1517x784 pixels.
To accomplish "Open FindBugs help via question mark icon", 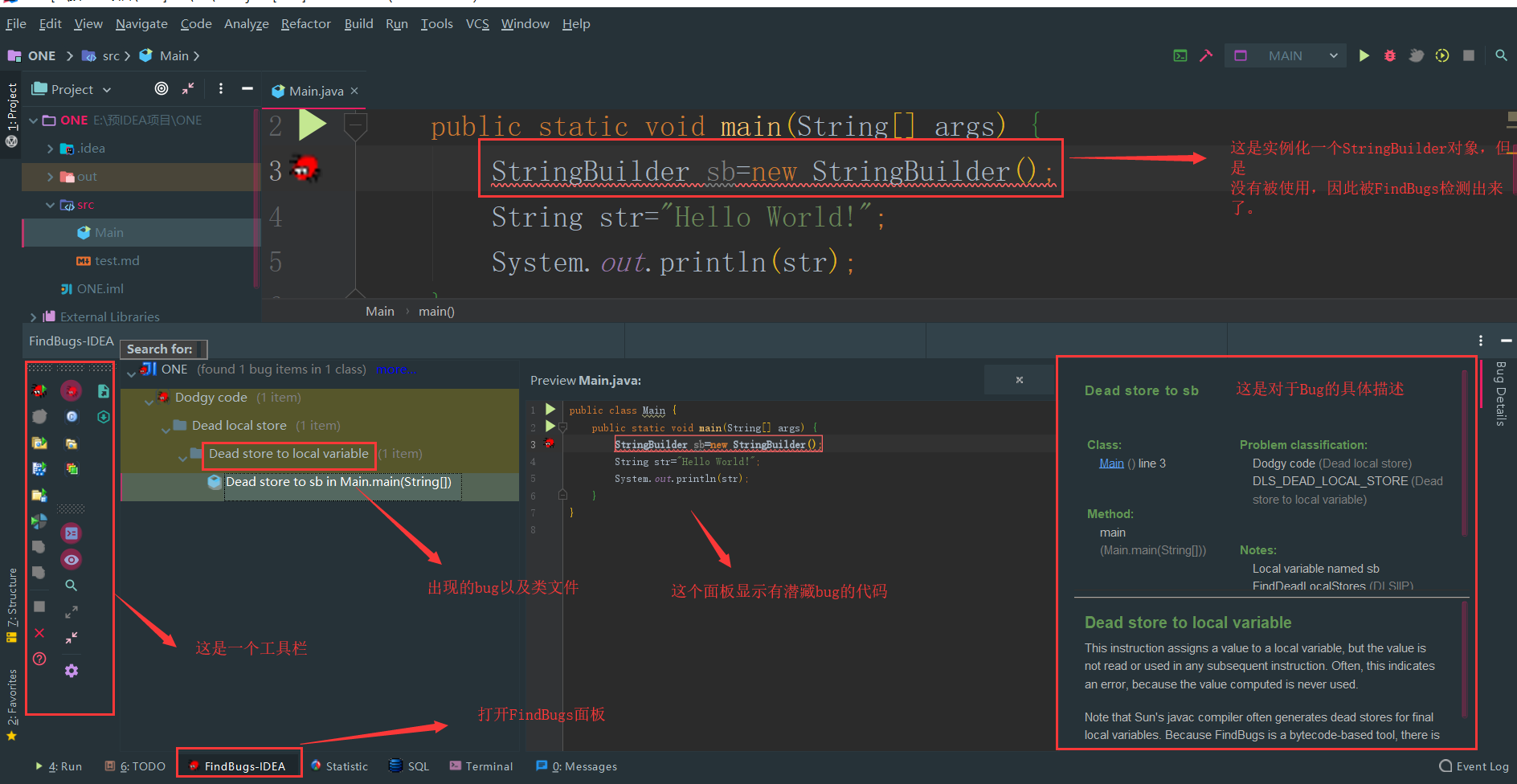I will pos(39,658).
